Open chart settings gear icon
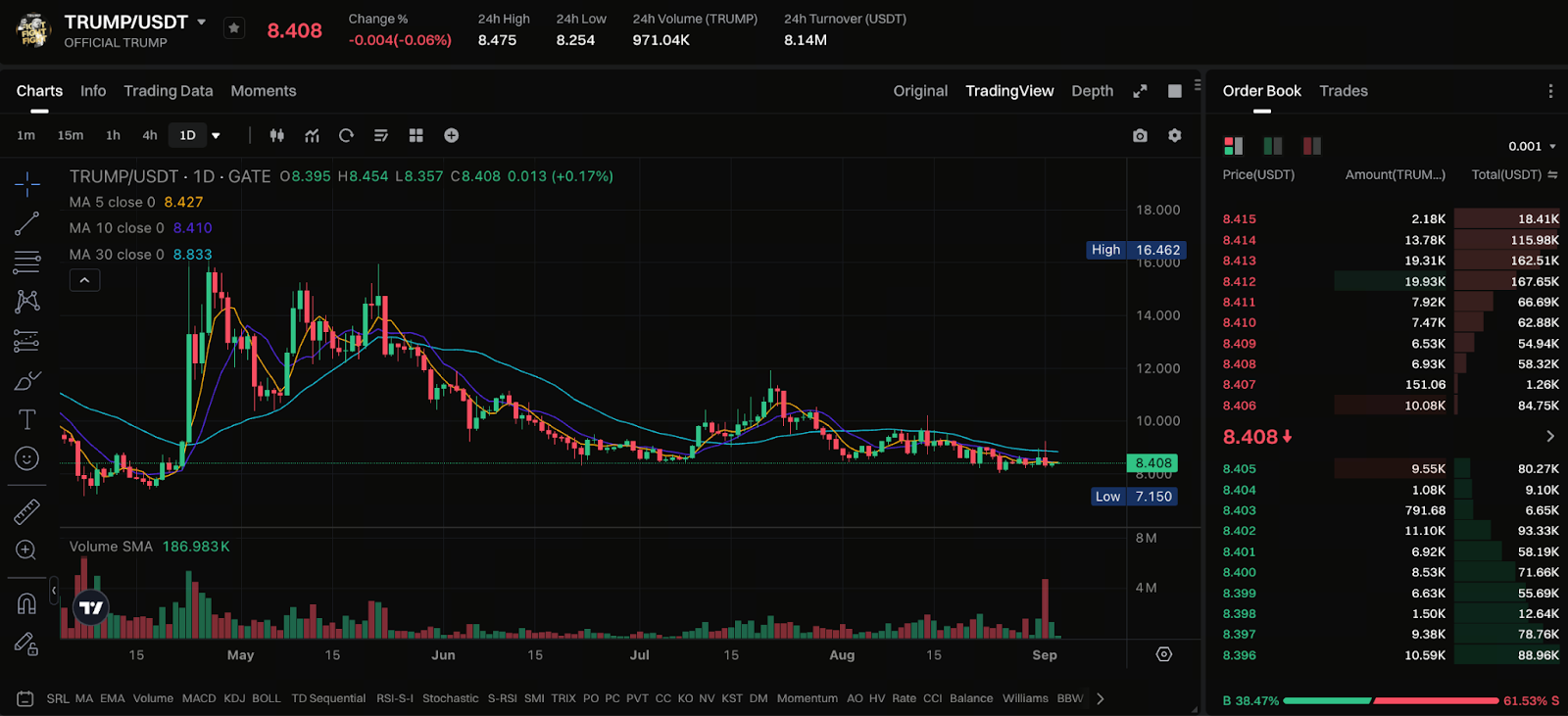 click(x=1175, y=135)
